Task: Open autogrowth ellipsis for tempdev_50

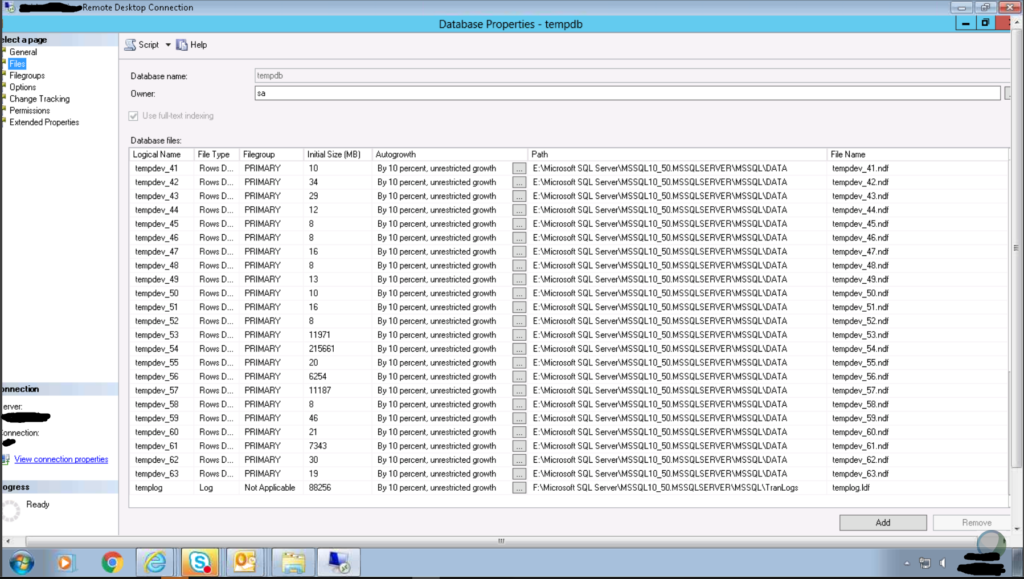Action: pyautogui.click(x=519, y=294)
